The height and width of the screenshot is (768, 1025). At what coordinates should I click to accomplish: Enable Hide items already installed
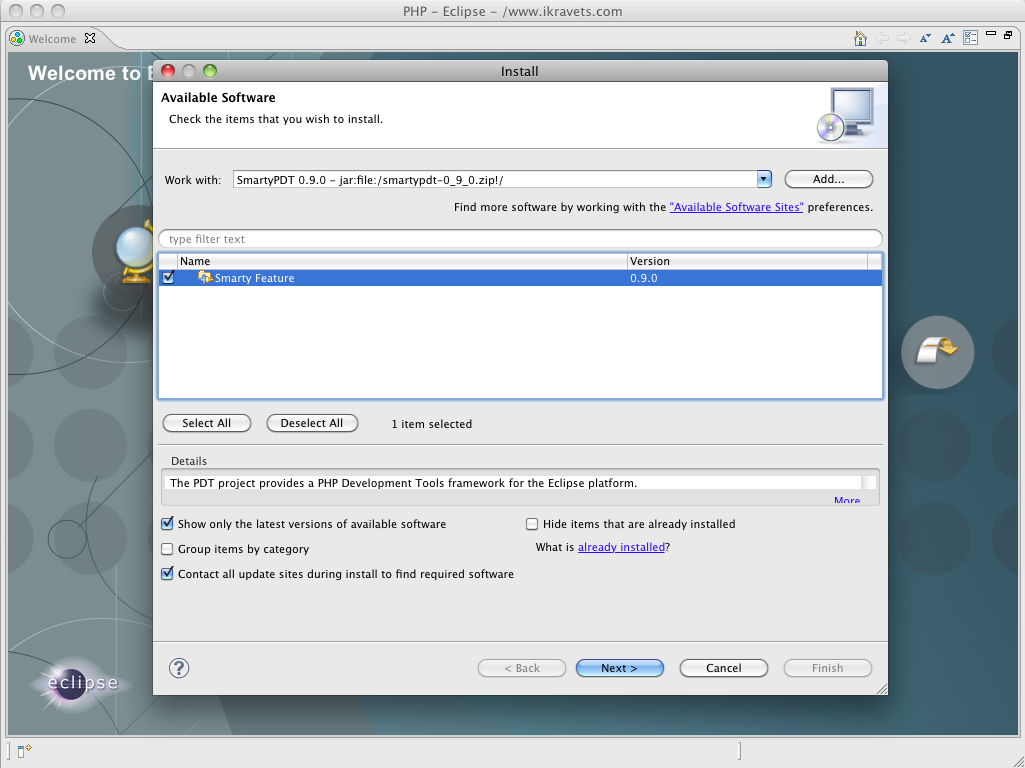coord(532,524)
